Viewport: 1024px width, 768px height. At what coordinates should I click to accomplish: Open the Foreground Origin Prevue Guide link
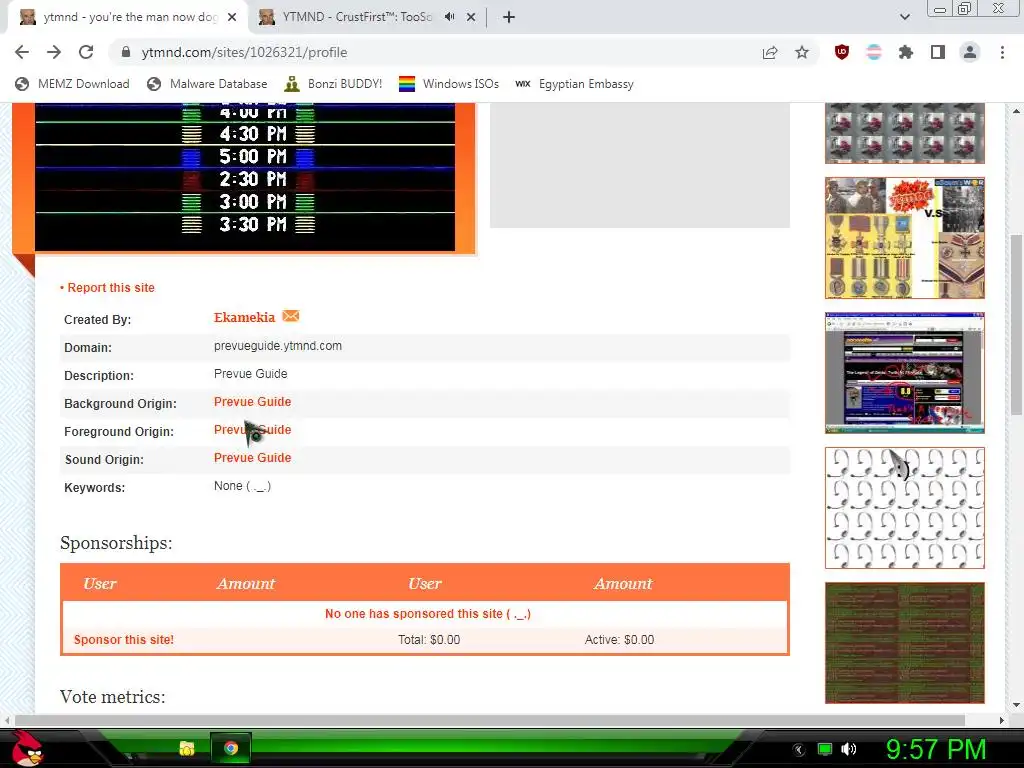coord(252,430)
